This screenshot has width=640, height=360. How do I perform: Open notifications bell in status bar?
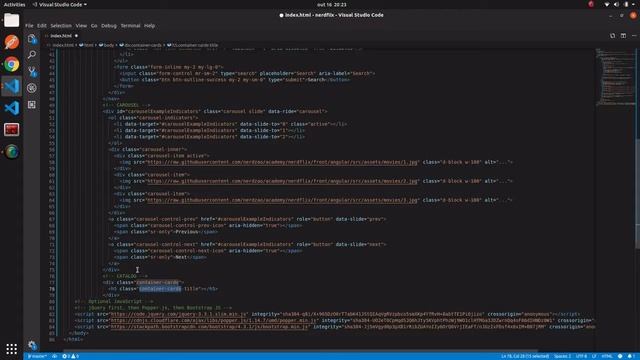631,356
